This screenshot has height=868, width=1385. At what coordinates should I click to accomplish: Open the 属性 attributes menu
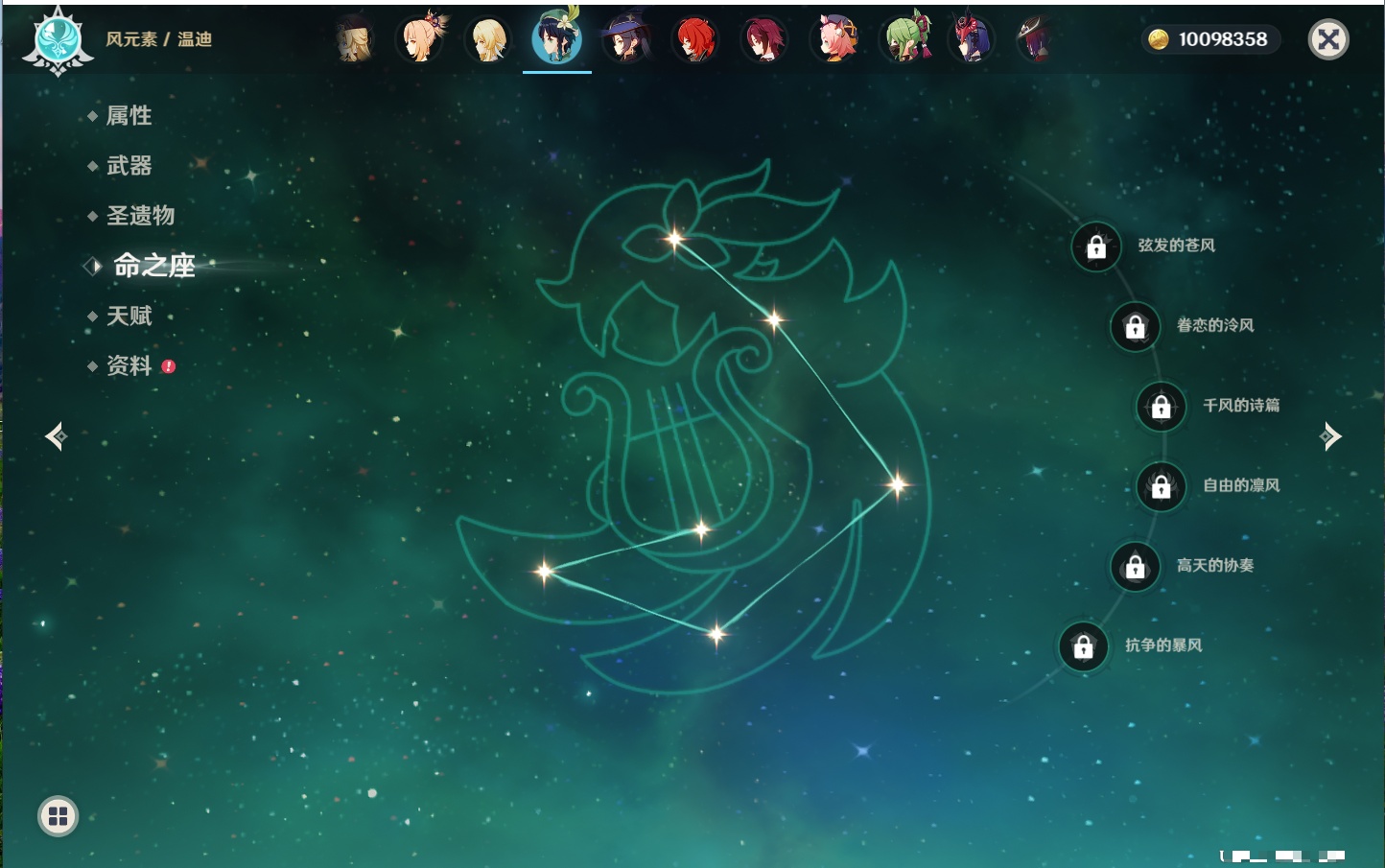pyautogui.click(x=129, y=116)
